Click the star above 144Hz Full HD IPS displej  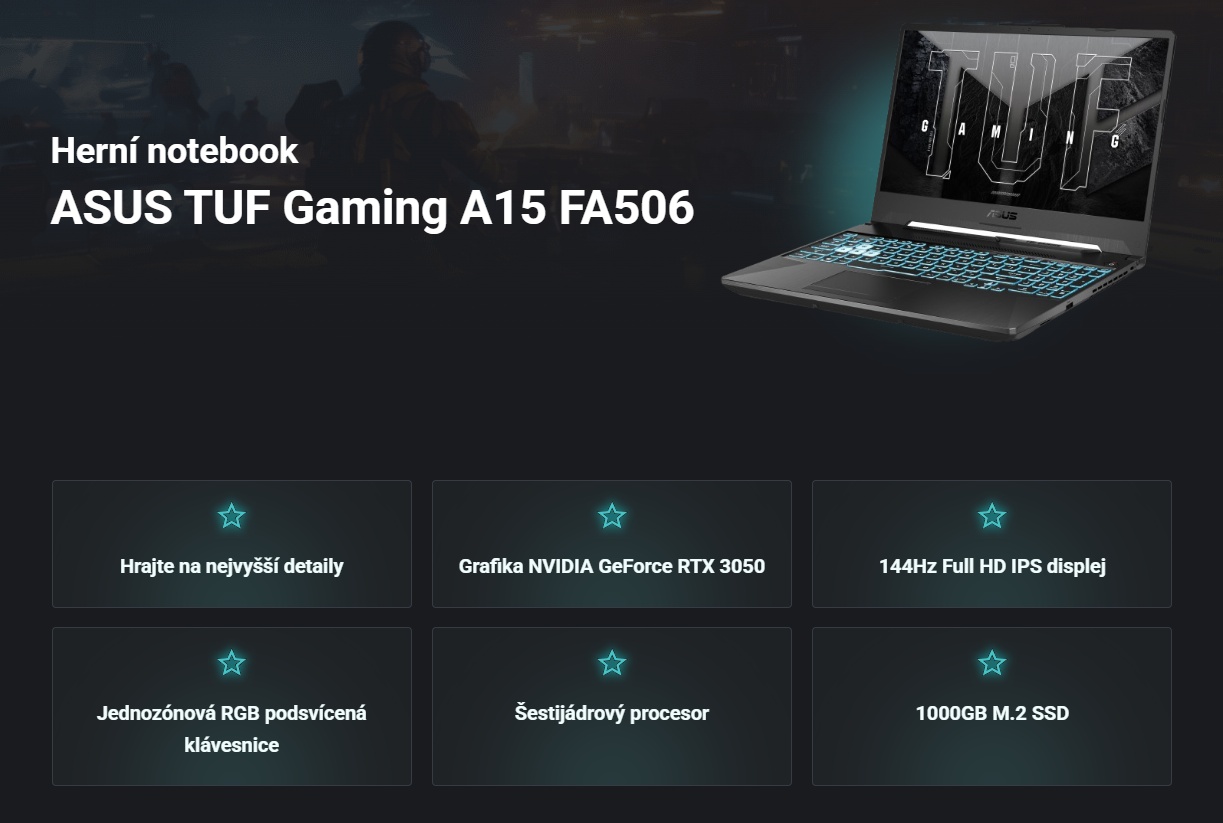991,516
